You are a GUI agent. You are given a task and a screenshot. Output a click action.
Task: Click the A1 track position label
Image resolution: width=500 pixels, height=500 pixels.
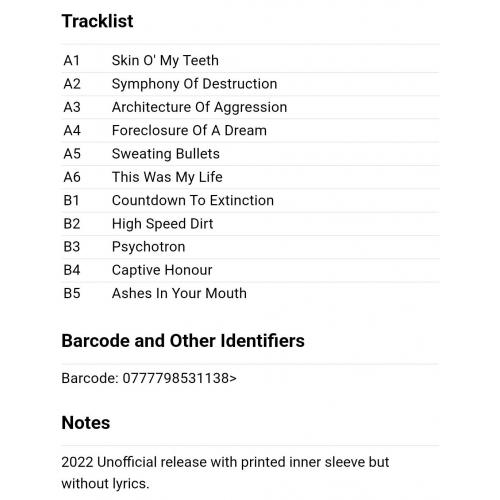pyautogui.click(x=72, y=61)
